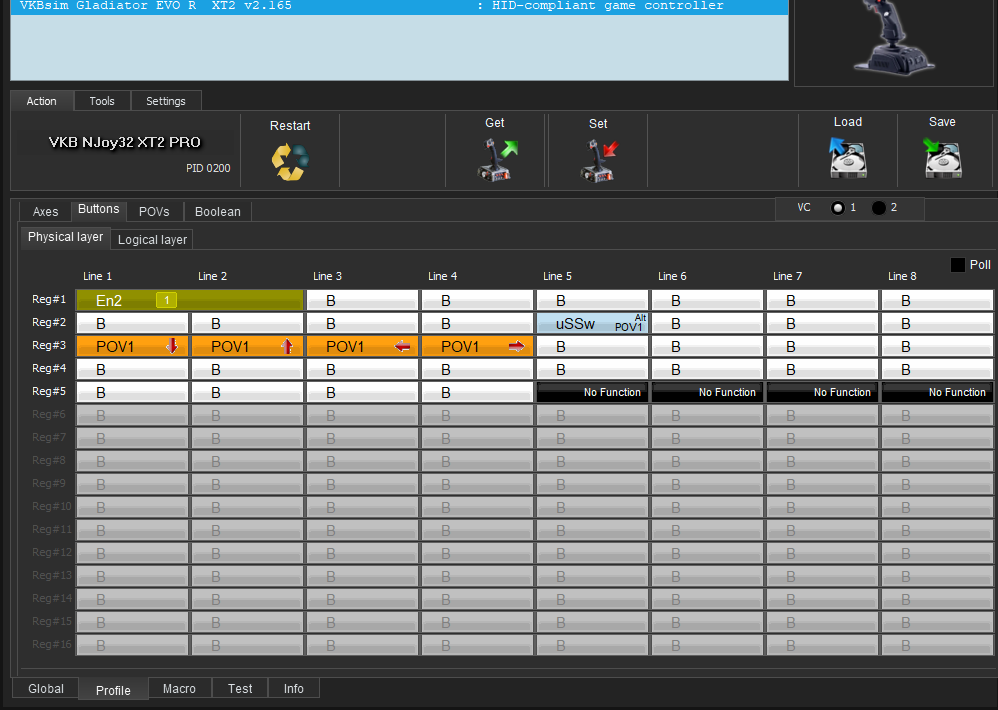The height and width of the screenshot is (710, 998).
Task: Click the Line 1 column header
Action: point(97,276)
